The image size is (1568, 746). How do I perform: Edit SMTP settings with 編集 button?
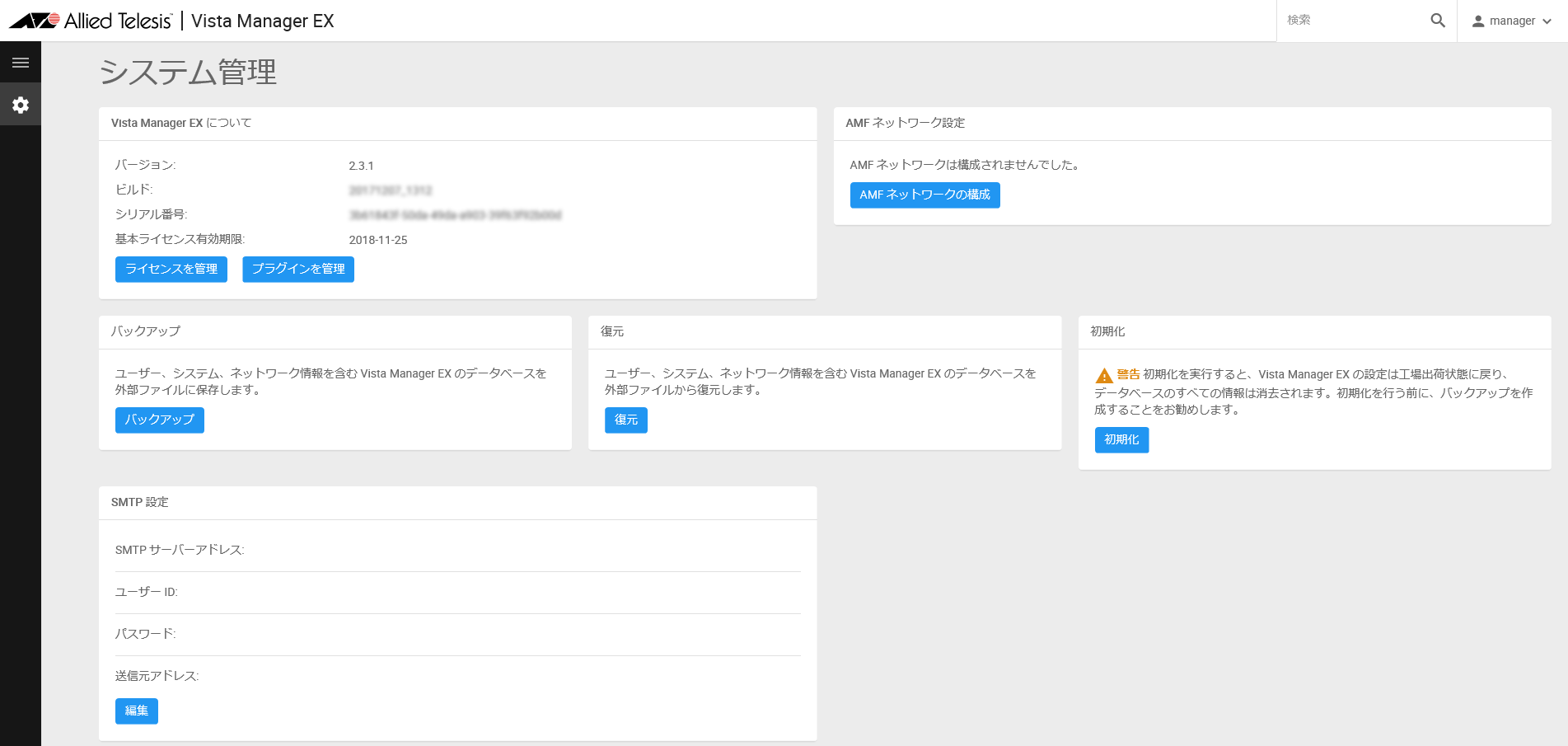[137, 711]
